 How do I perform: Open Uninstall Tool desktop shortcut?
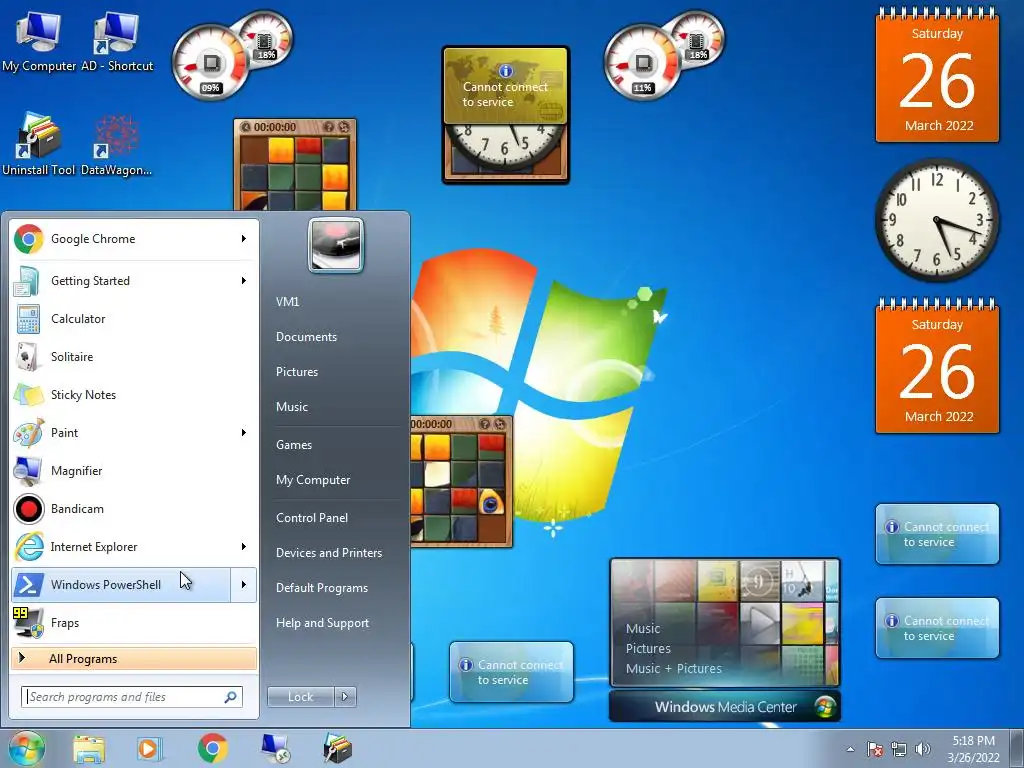[x=39, y=144]
